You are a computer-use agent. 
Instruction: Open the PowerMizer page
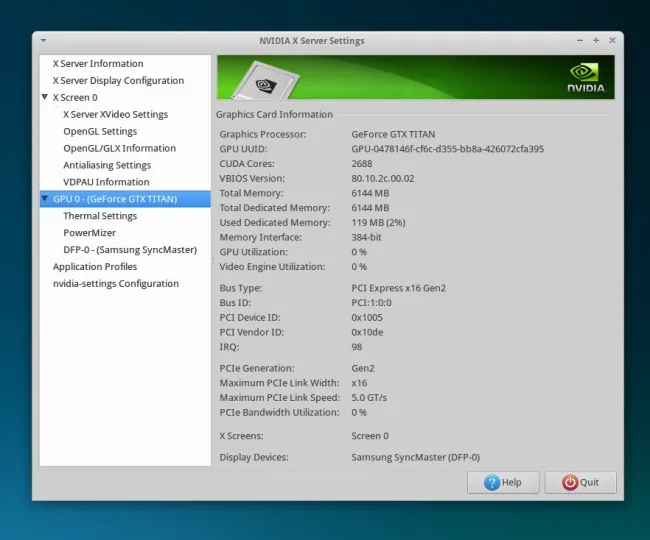[89, 233]
